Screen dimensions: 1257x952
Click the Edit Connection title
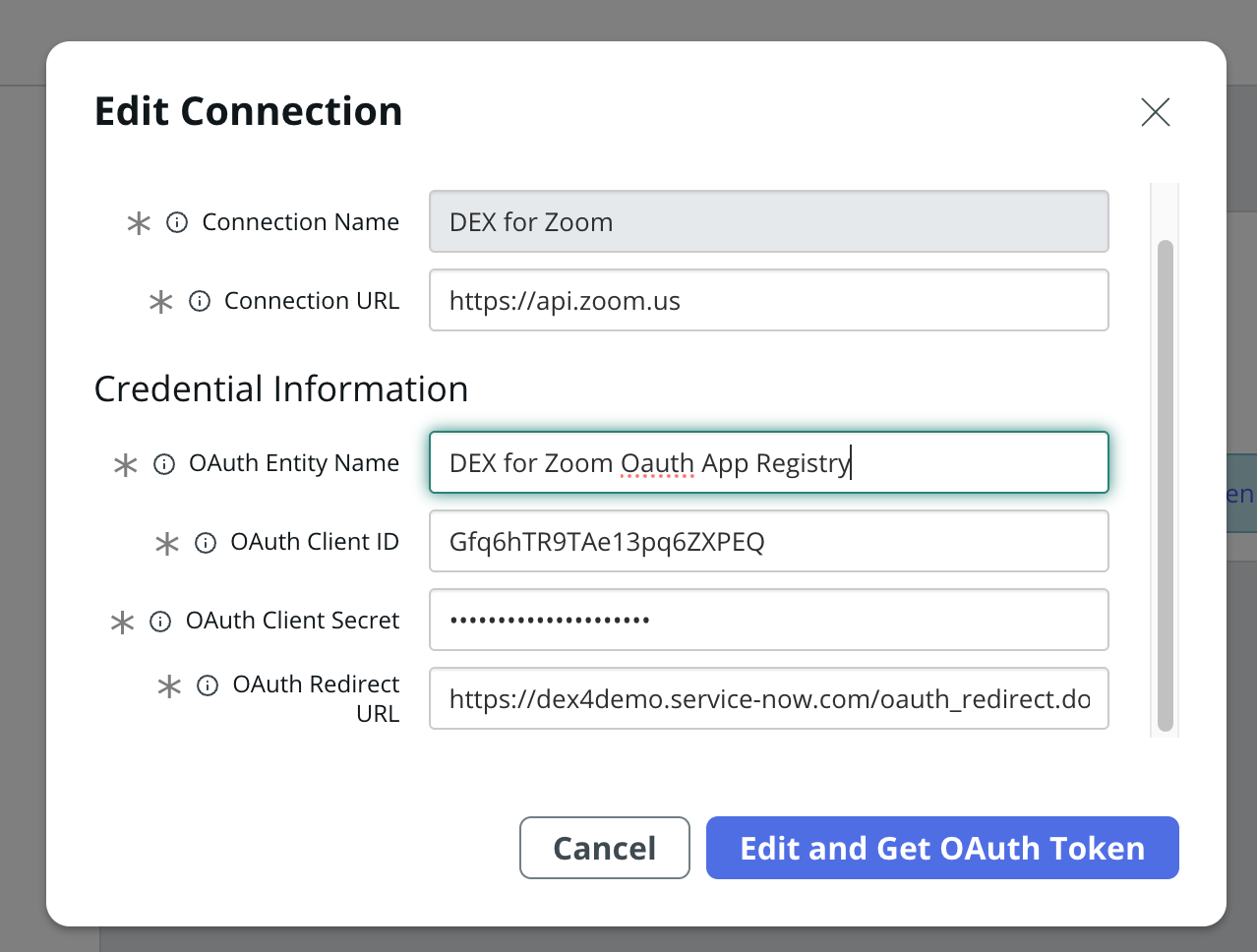pos(249,111)
